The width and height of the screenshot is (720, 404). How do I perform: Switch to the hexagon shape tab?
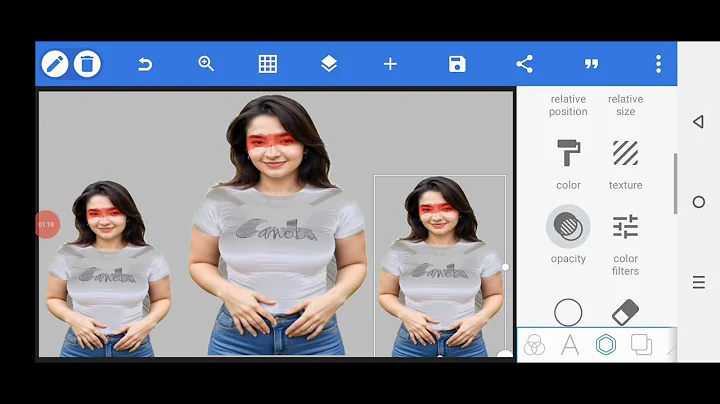pos(606,345)
